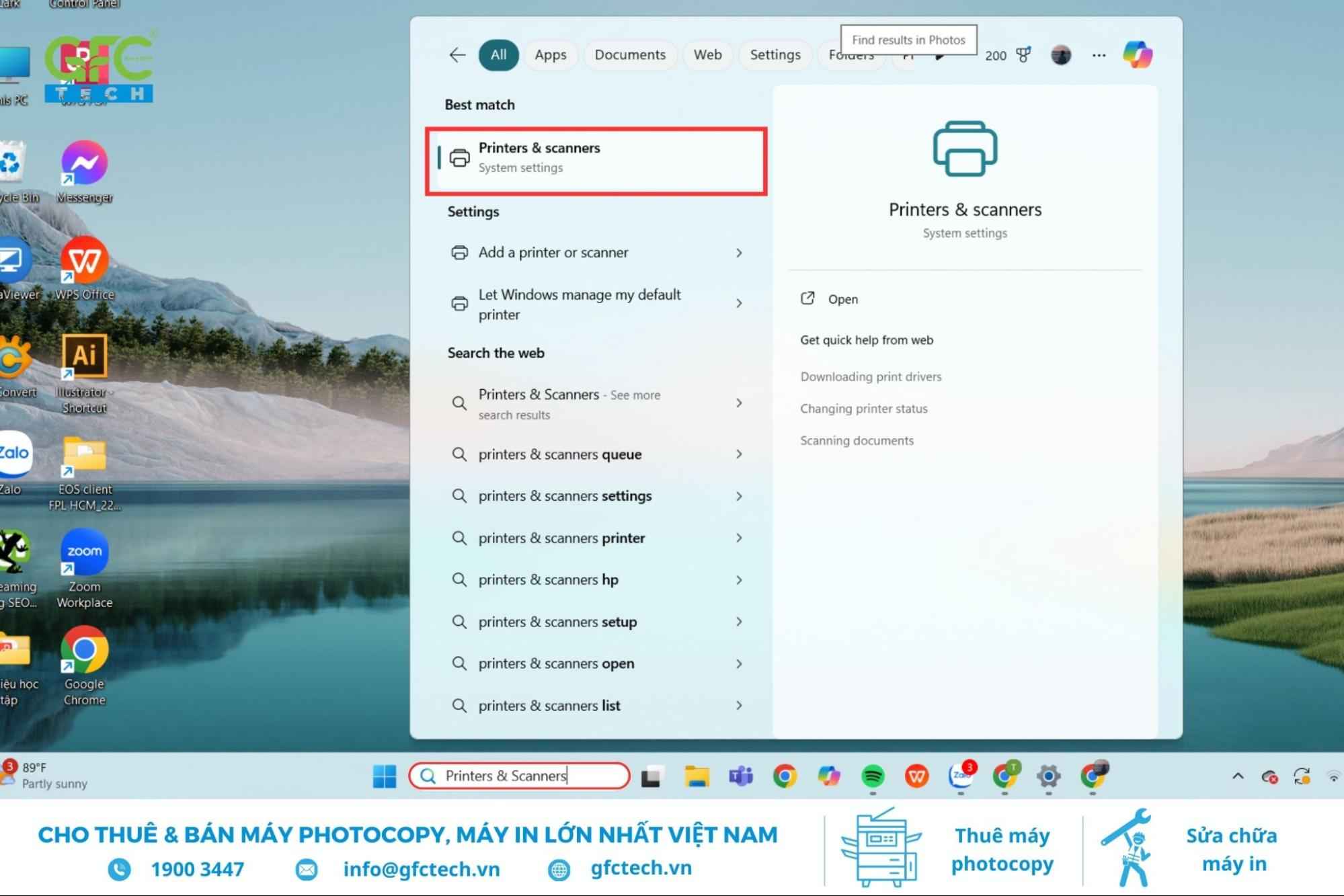Expand the printers & scanners printer chevron
The height and width of the screenshot is (896, 1344).
(x=739, y=538)
